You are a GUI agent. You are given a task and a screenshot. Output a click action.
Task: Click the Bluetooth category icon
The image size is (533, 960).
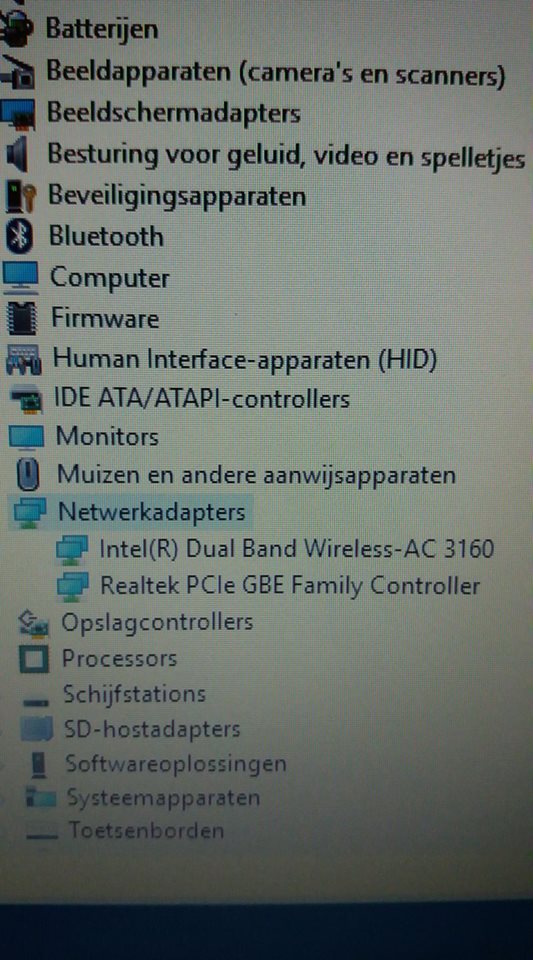click(18, 237)
